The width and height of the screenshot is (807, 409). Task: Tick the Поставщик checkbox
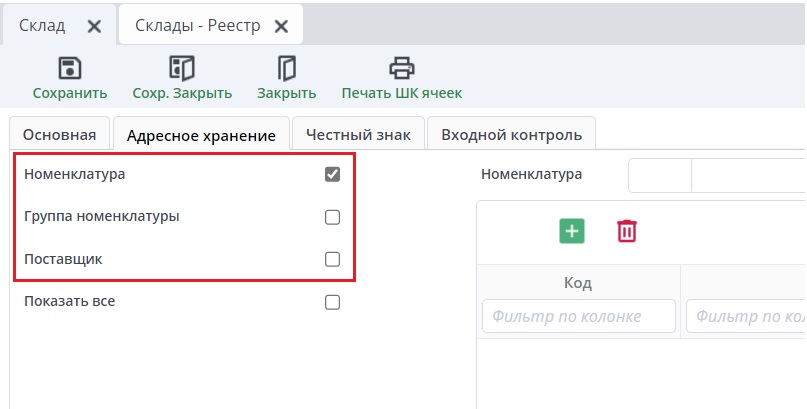pos(333,259)
